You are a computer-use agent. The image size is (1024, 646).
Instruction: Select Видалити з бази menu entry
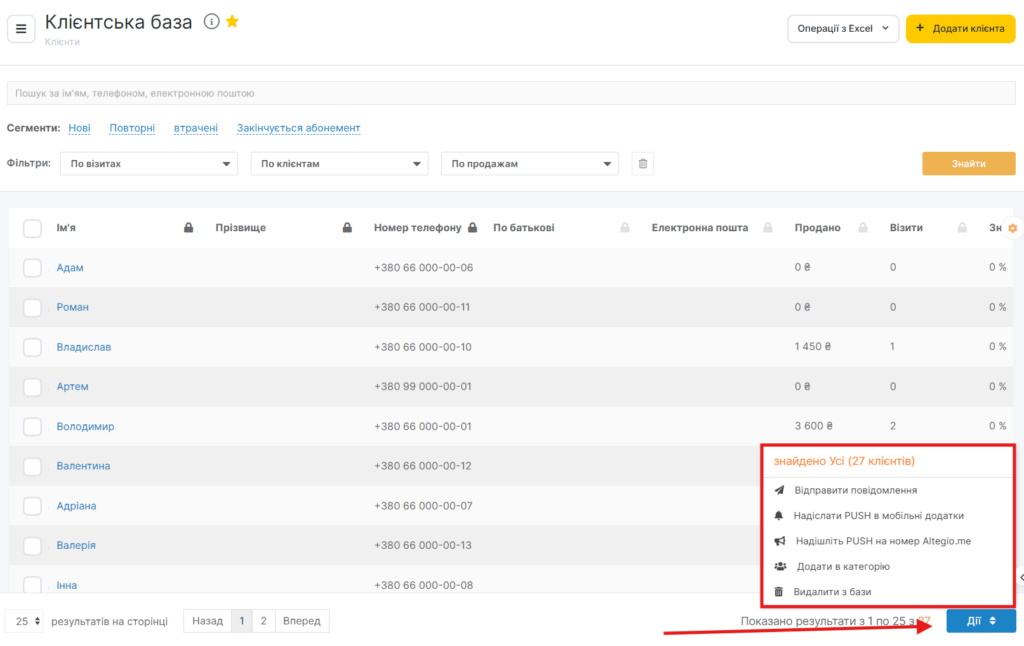(x=832, y=591)
